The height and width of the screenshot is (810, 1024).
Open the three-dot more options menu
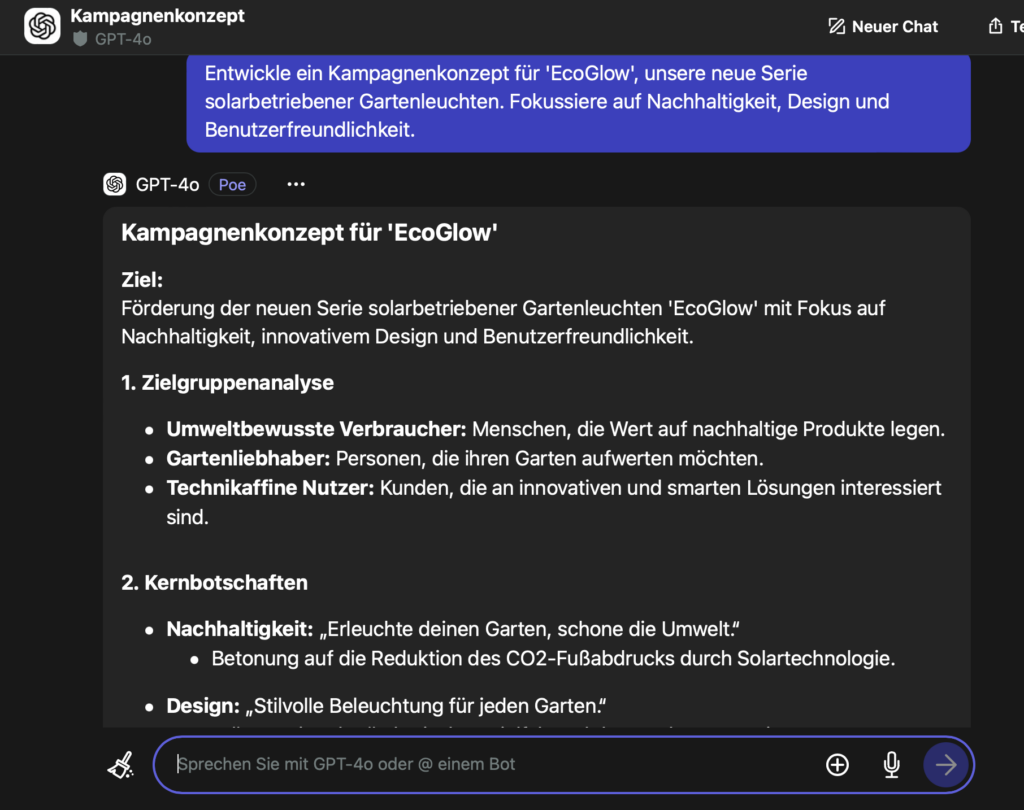click(296, 184)
